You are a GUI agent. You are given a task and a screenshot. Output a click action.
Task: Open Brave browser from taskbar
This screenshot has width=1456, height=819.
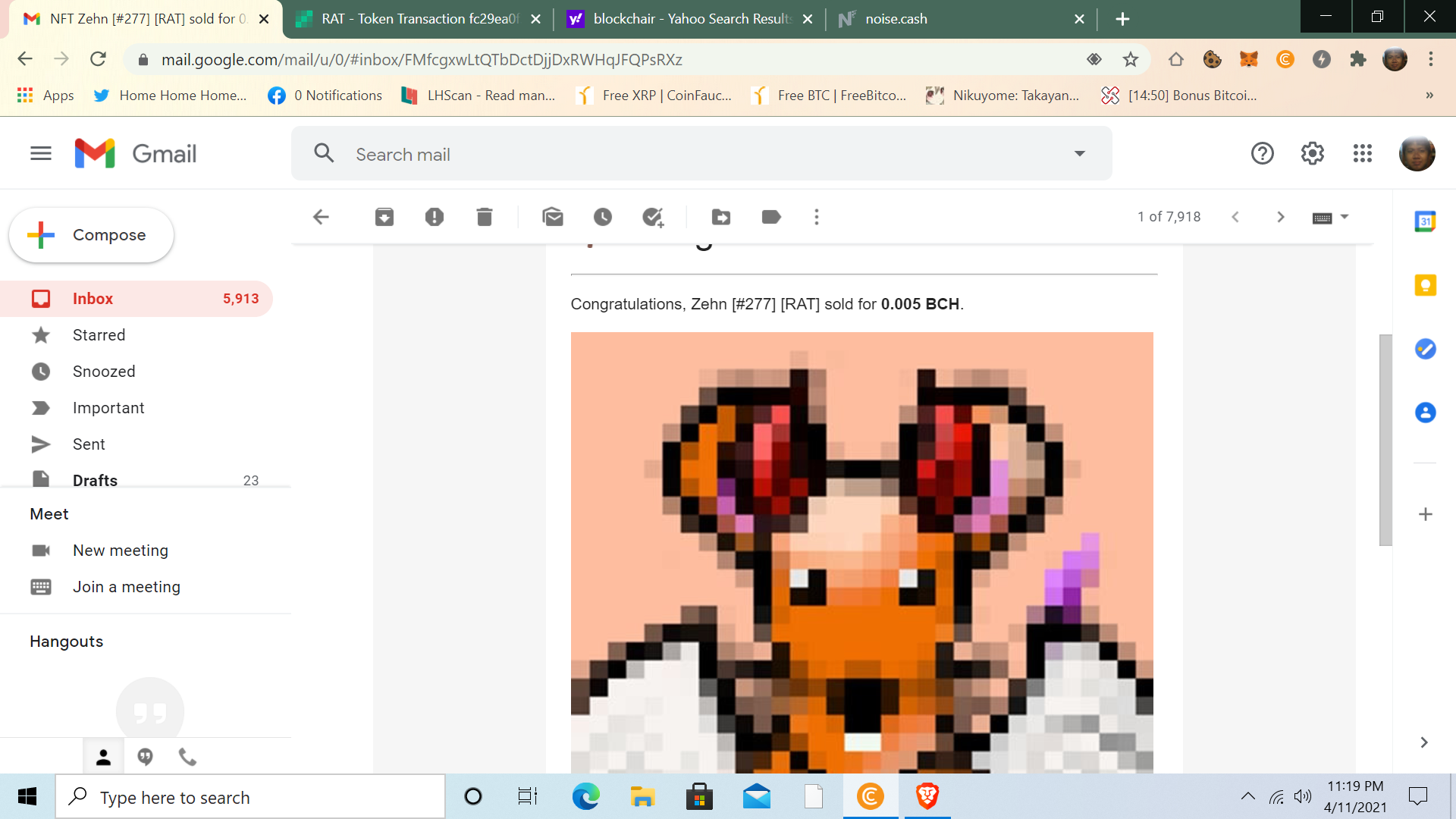pos(927,796)
